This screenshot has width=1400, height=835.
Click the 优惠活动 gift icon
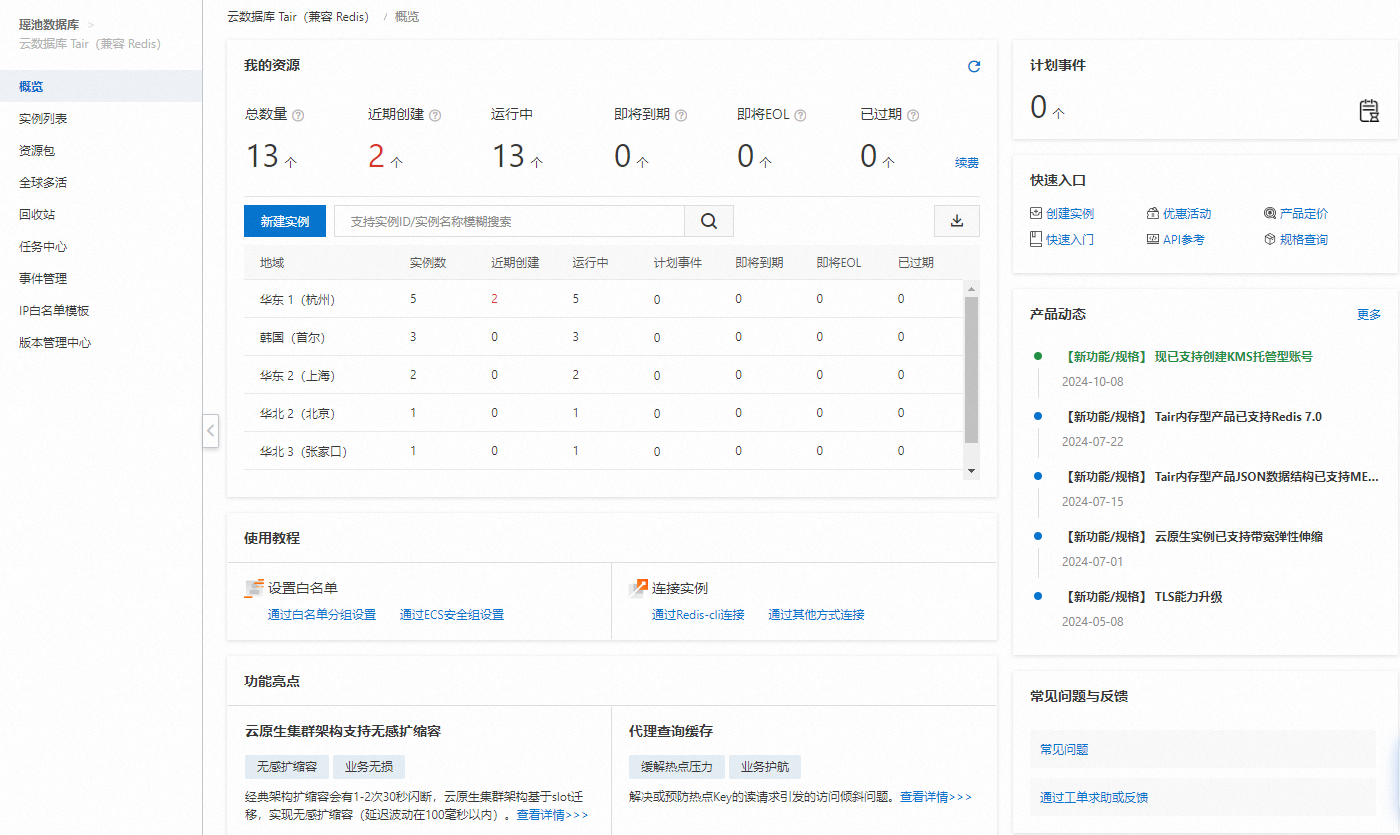[x=1153, y=213]
